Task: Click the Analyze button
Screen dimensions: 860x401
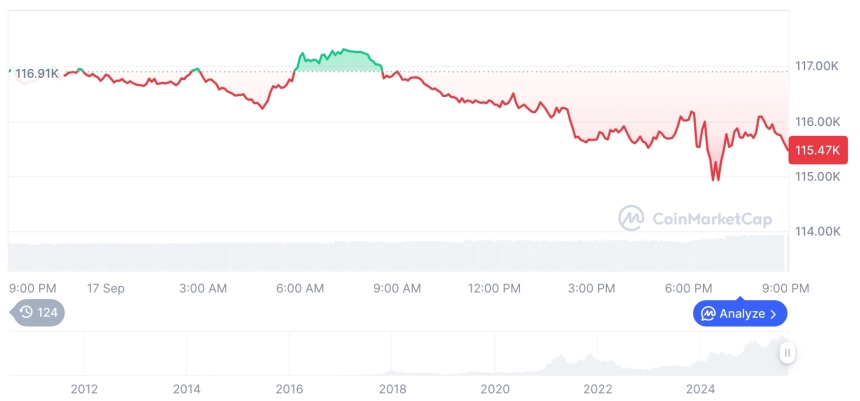Action: coord(740,314)
